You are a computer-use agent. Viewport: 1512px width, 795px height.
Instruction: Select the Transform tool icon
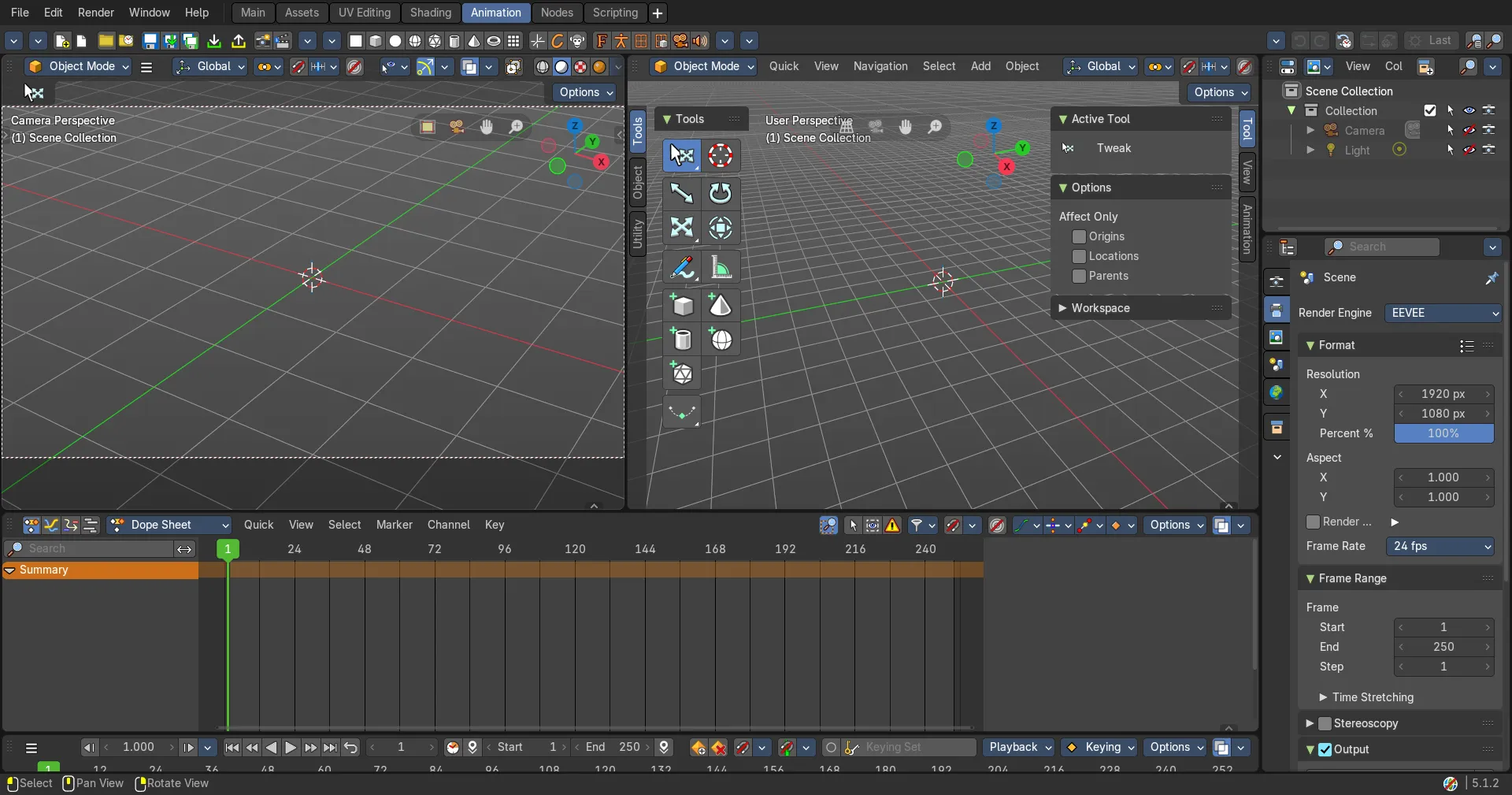coord(720,228)
